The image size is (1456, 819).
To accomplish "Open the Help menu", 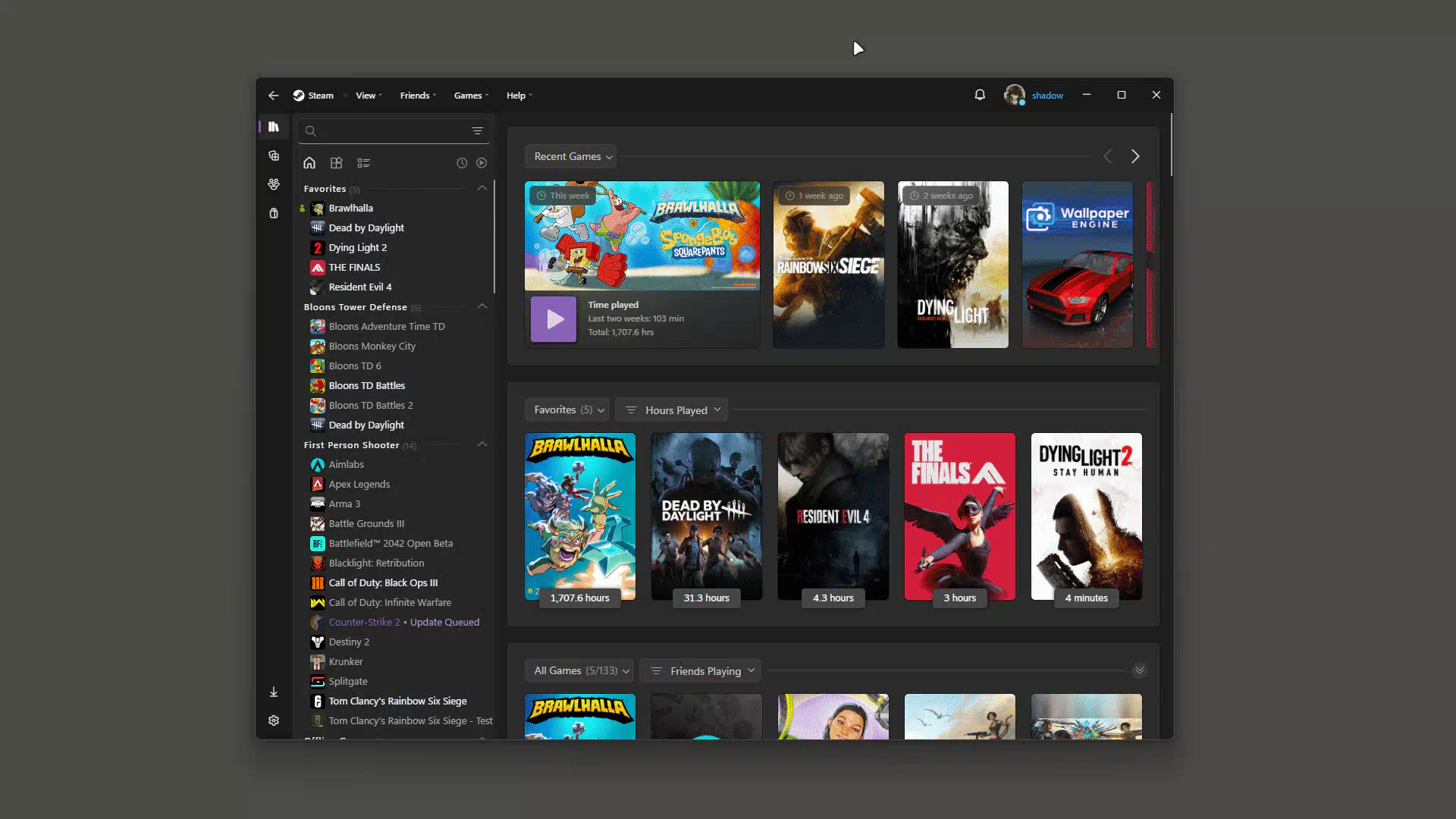I will (x=519, y=96).
